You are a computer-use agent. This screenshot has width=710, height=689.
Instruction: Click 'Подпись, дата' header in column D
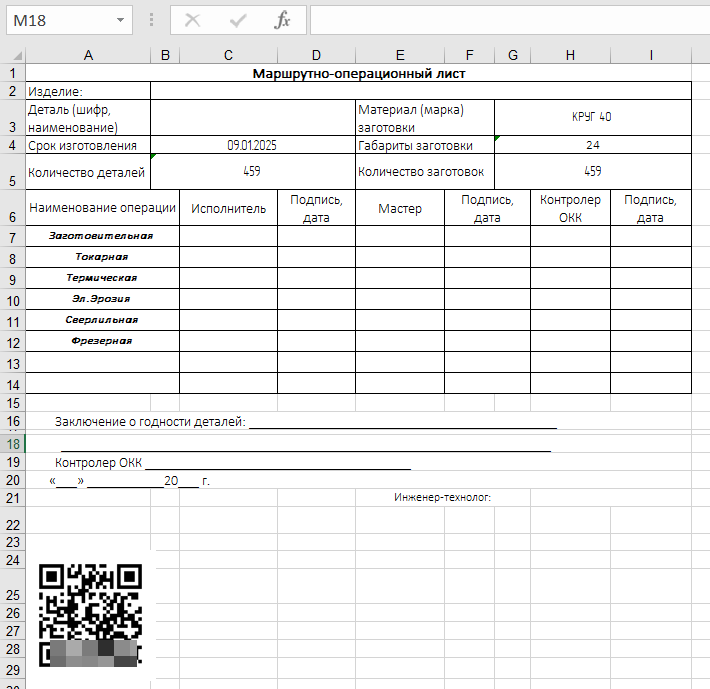[x=316, y=208]
